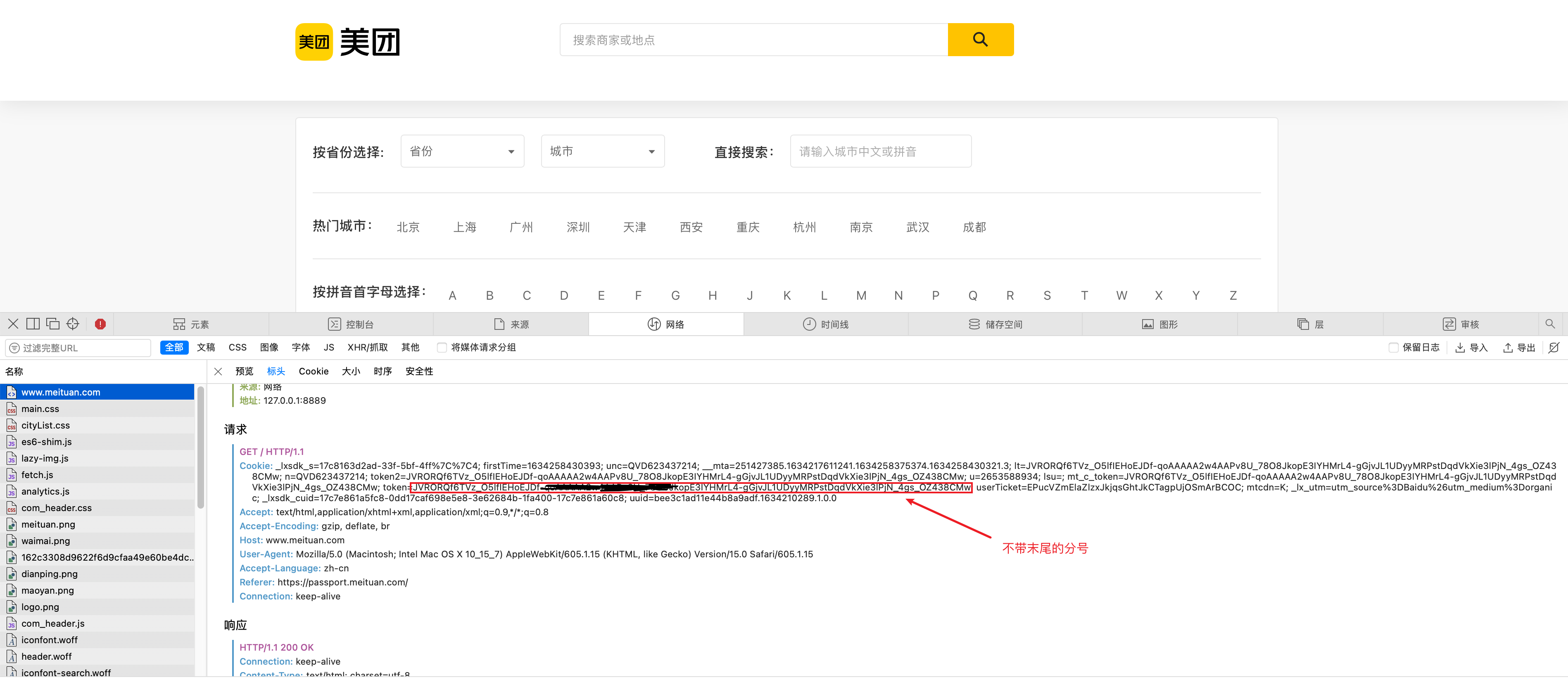Select the lazy-img.js resource row

tap(97, 458)
